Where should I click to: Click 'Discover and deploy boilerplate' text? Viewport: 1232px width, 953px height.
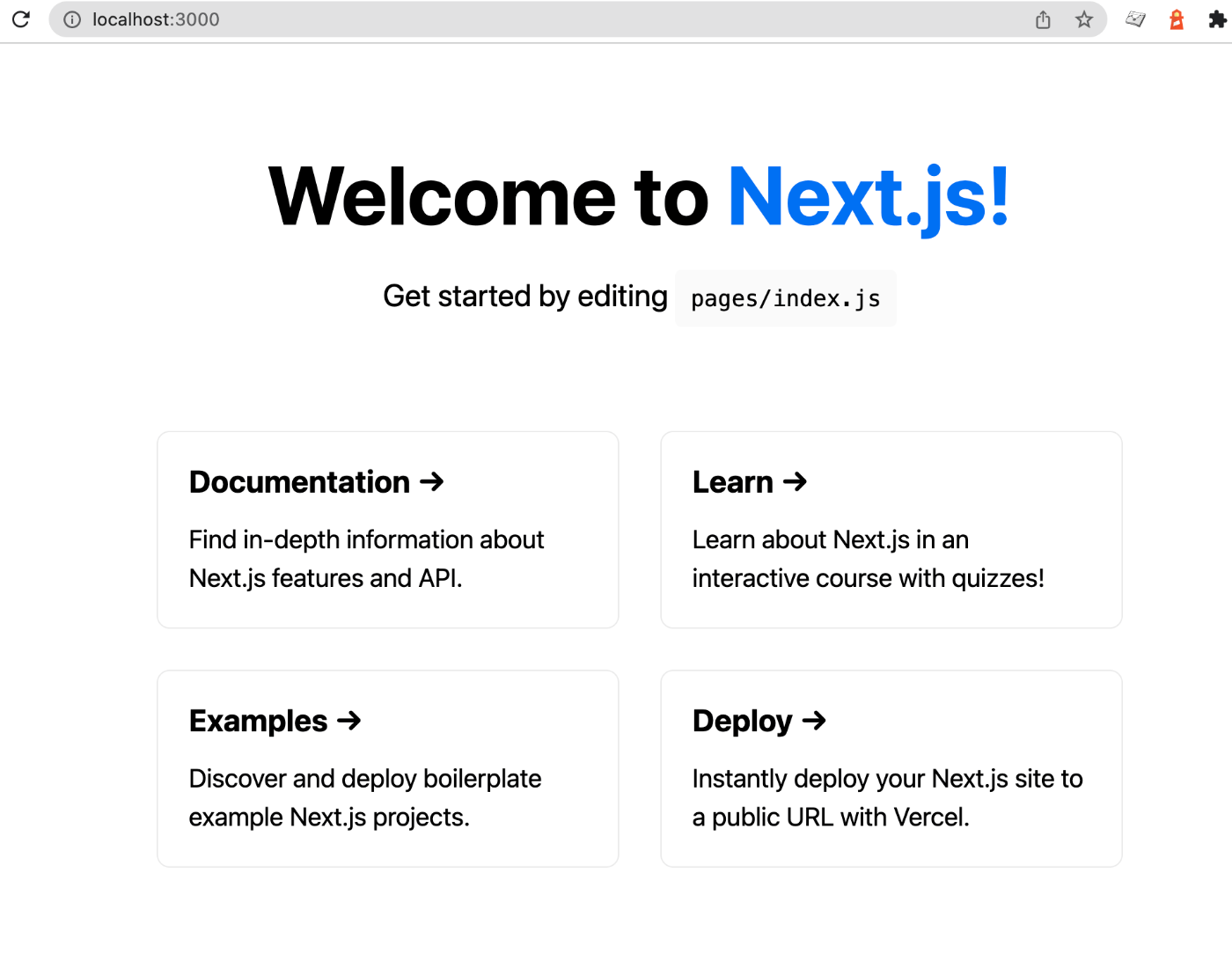point(365,779)
